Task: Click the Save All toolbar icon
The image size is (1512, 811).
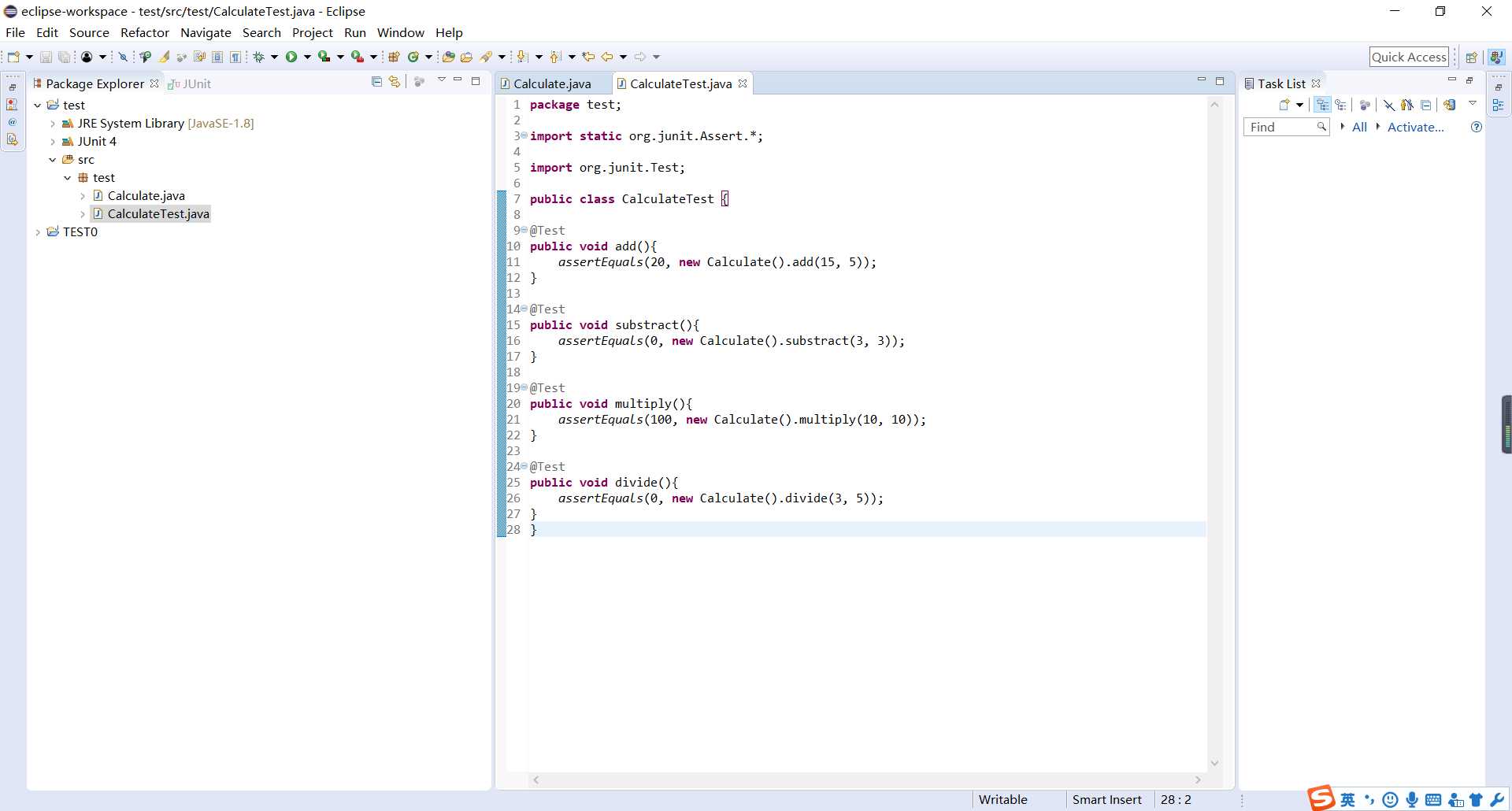Action: coord(64,57)
